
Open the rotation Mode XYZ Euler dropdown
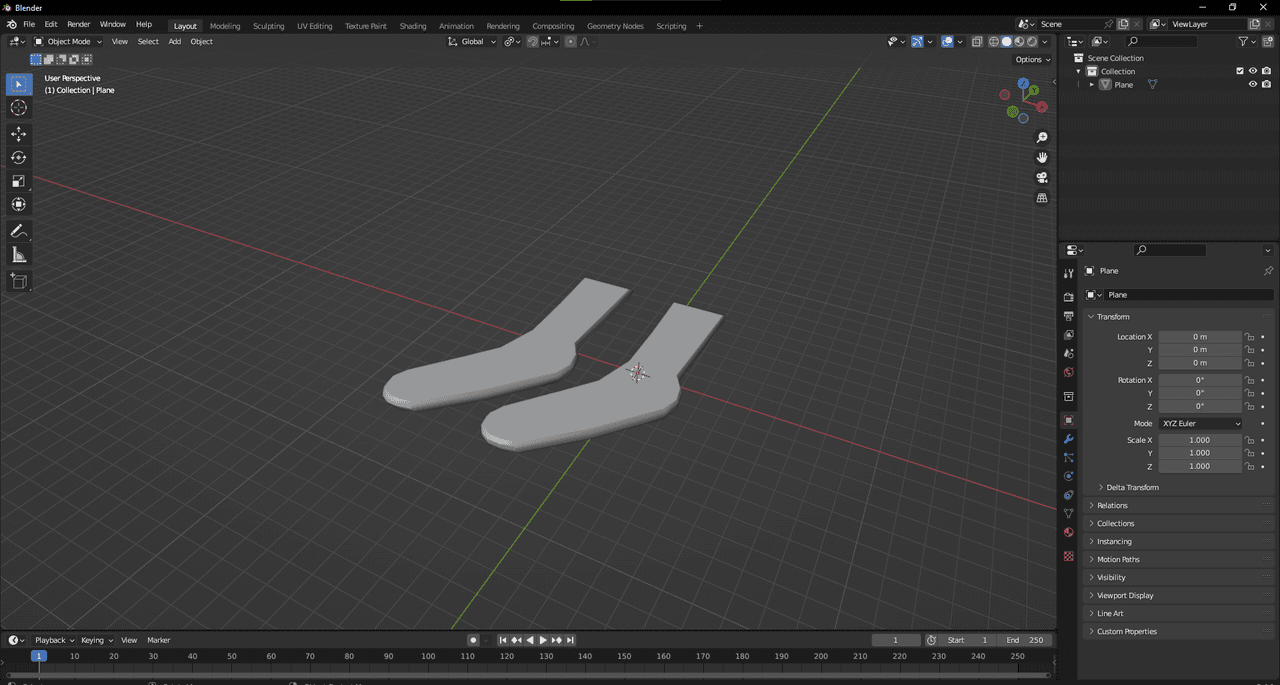(x=1201, y=424)
